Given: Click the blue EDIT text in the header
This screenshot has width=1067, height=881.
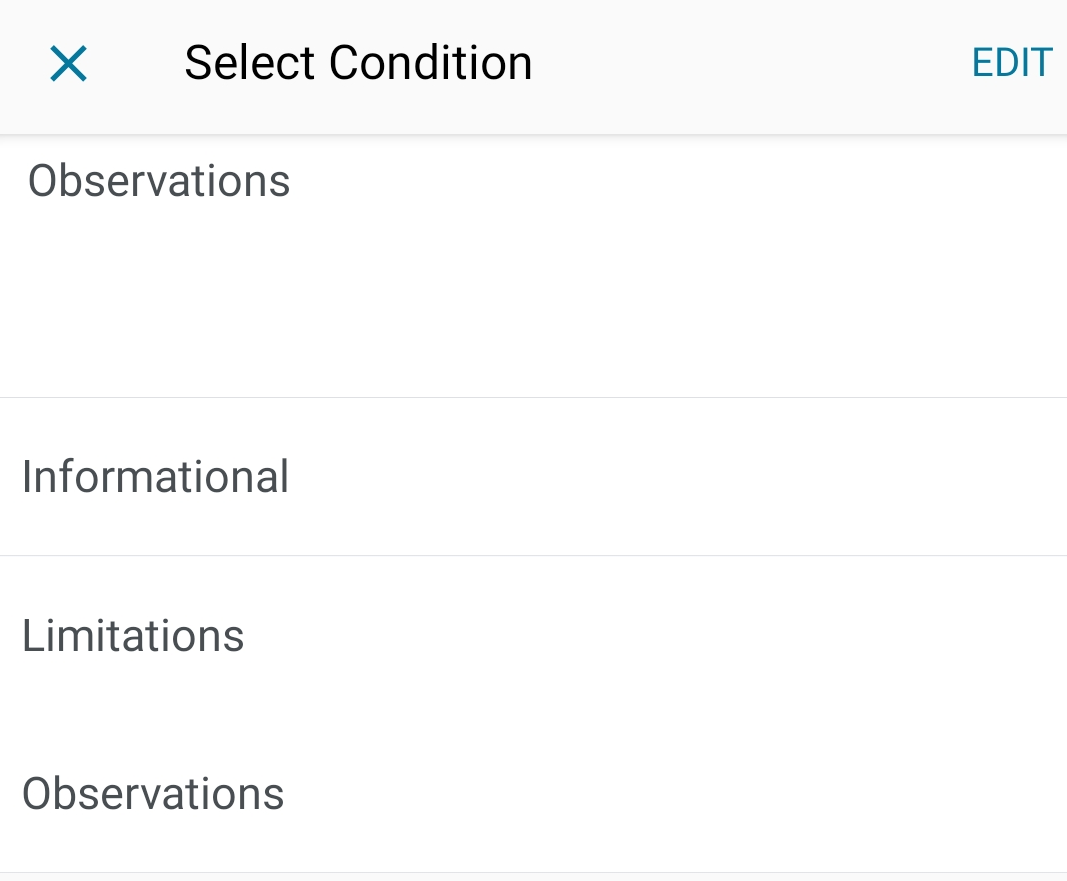Looking at the screenshot, I should click(1011, 63).
